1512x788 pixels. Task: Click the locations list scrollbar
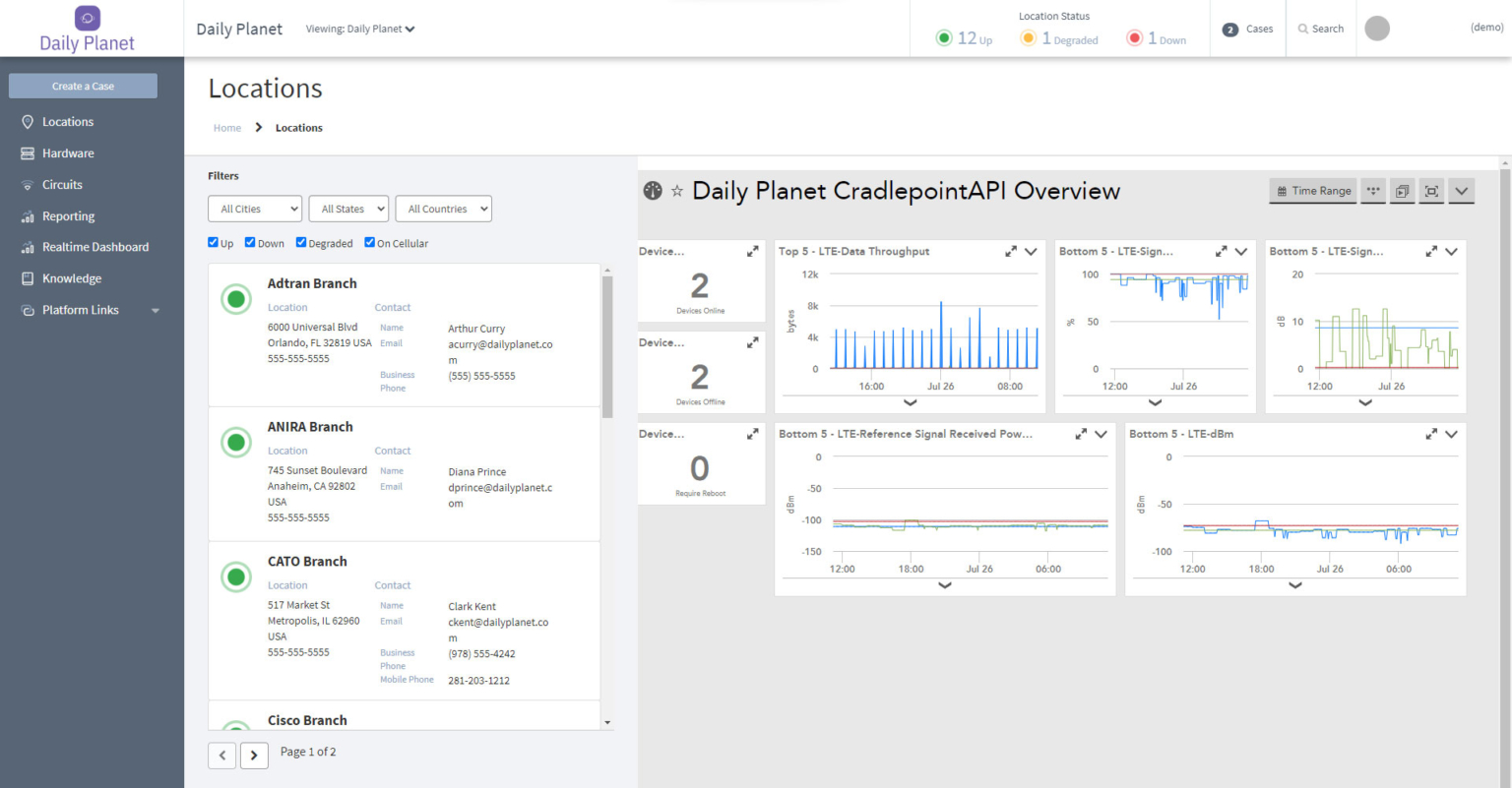607,346
